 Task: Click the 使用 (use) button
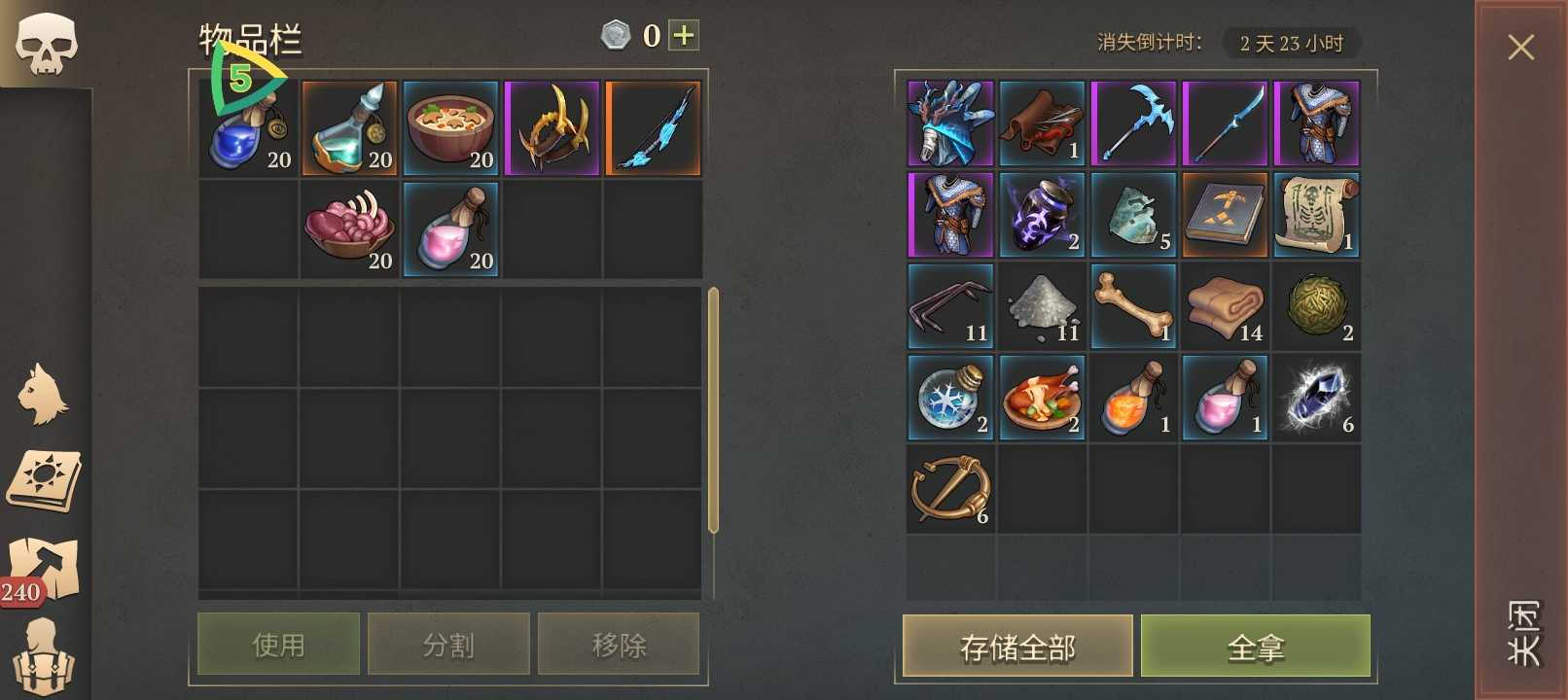279,644
